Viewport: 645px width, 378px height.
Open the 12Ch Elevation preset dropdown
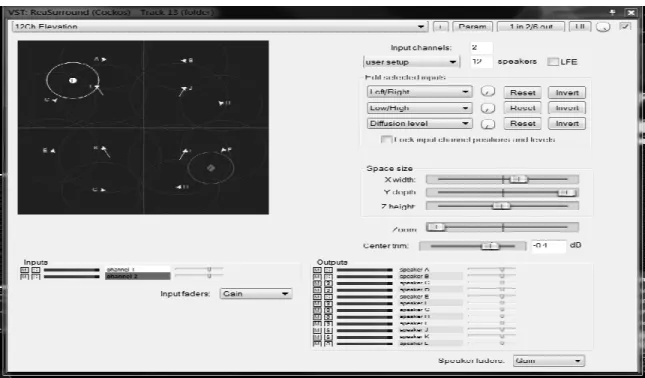[220, 27]
